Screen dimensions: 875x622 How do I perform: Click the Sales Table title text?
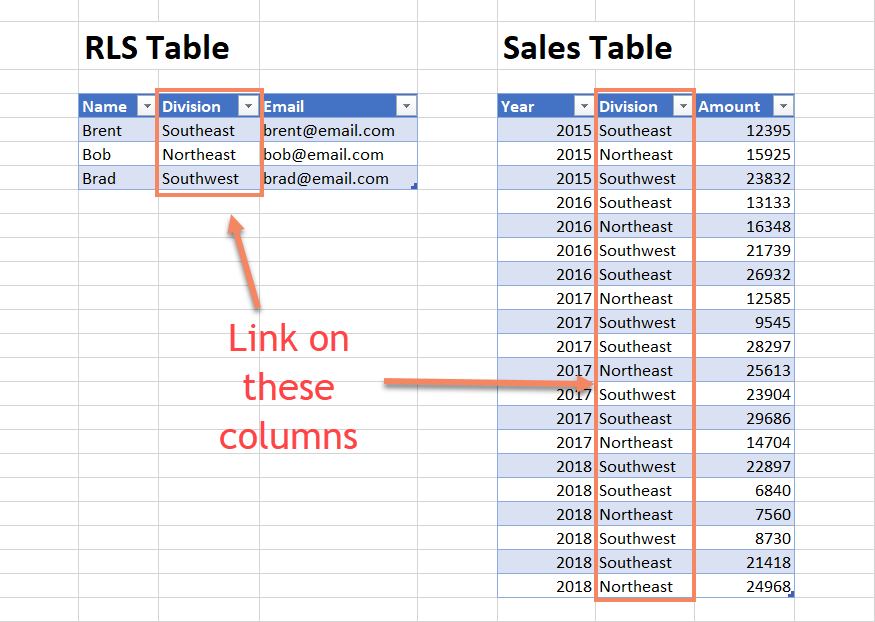coord(587,47)
